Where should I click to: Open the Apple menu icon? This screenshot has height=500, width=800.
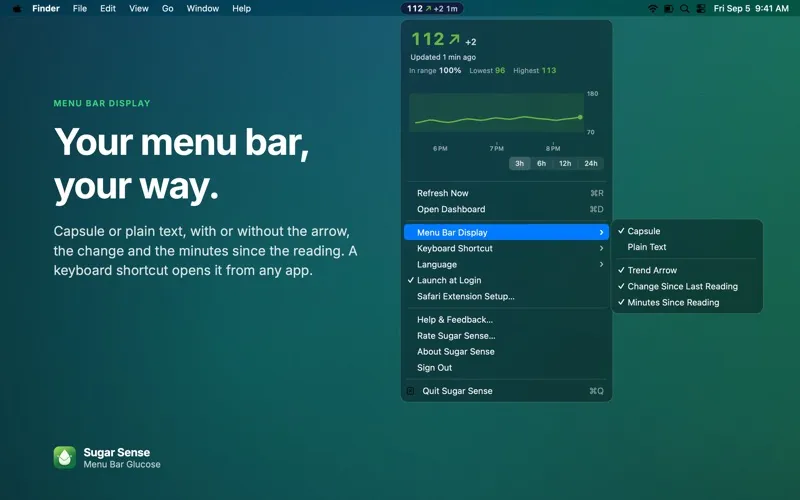click(x=17, y=9)
